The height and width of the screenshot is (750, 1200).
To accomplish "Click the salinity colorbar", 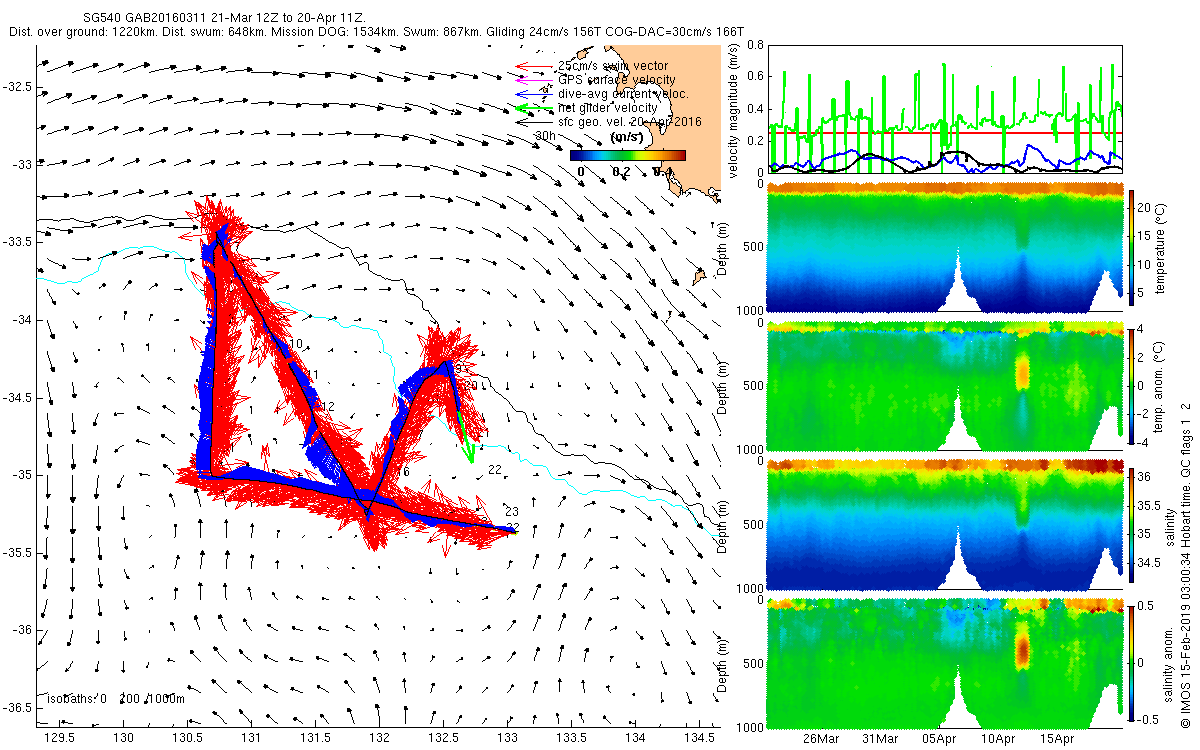I will point(1133,526).
